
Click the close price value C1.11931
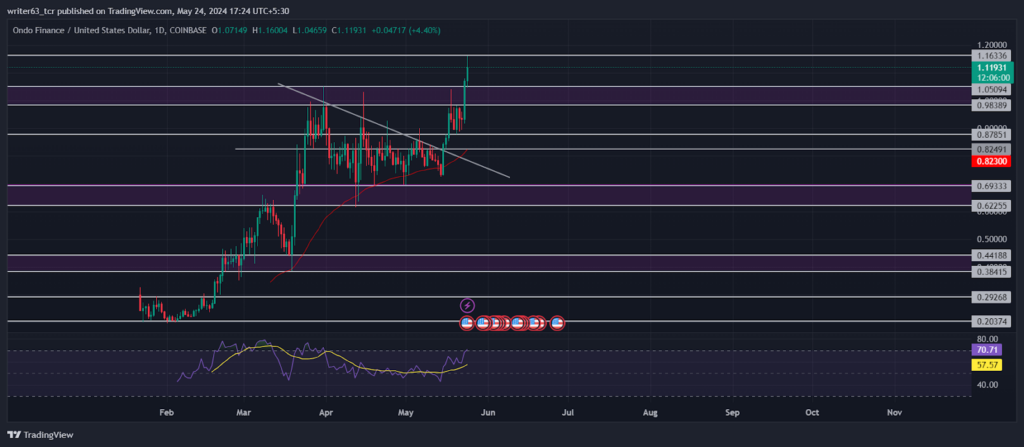point(350,30)
